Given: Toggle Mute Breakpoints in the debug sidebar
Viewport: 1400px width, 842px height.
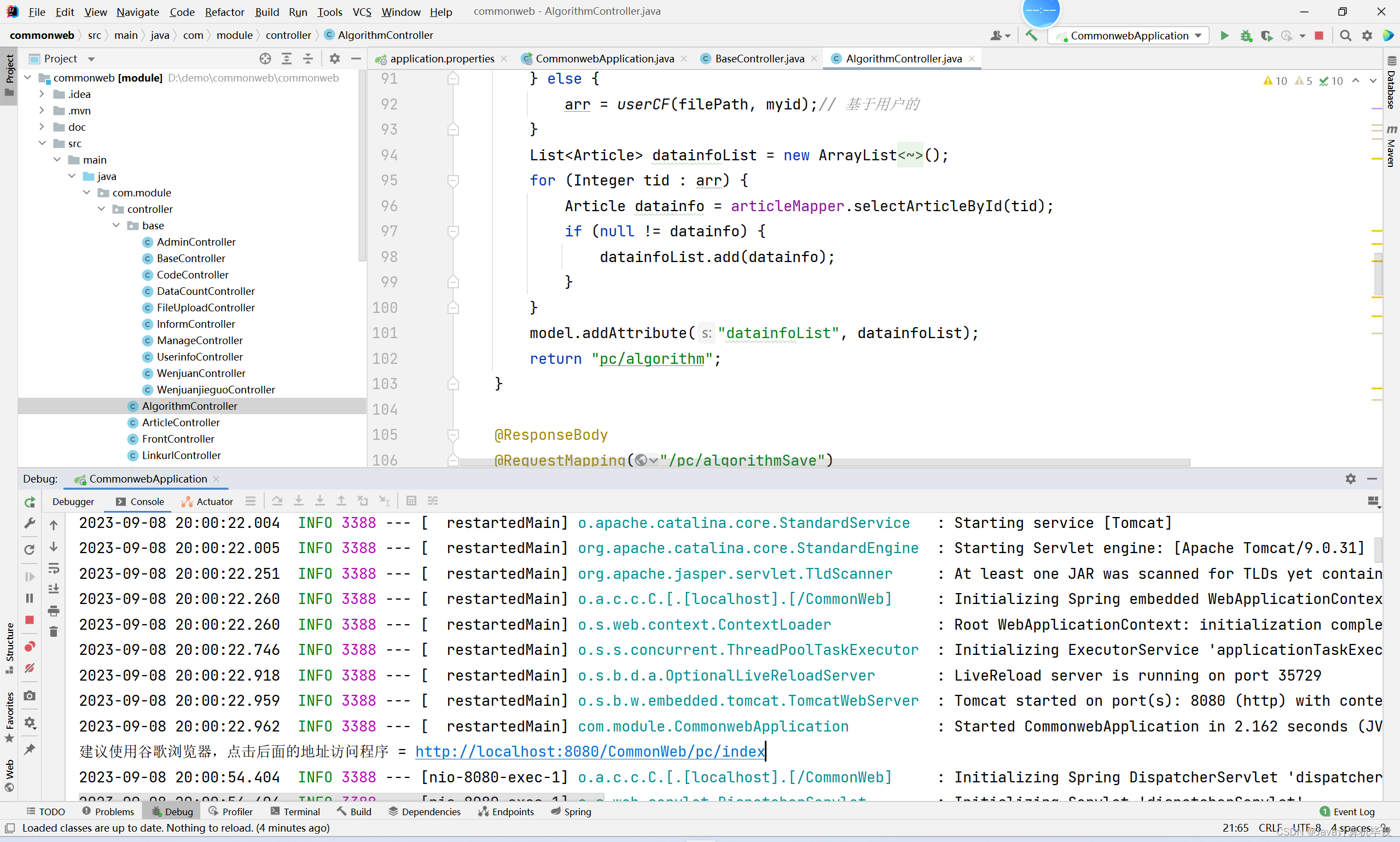Looking at the screenshot, I should 30,669.
